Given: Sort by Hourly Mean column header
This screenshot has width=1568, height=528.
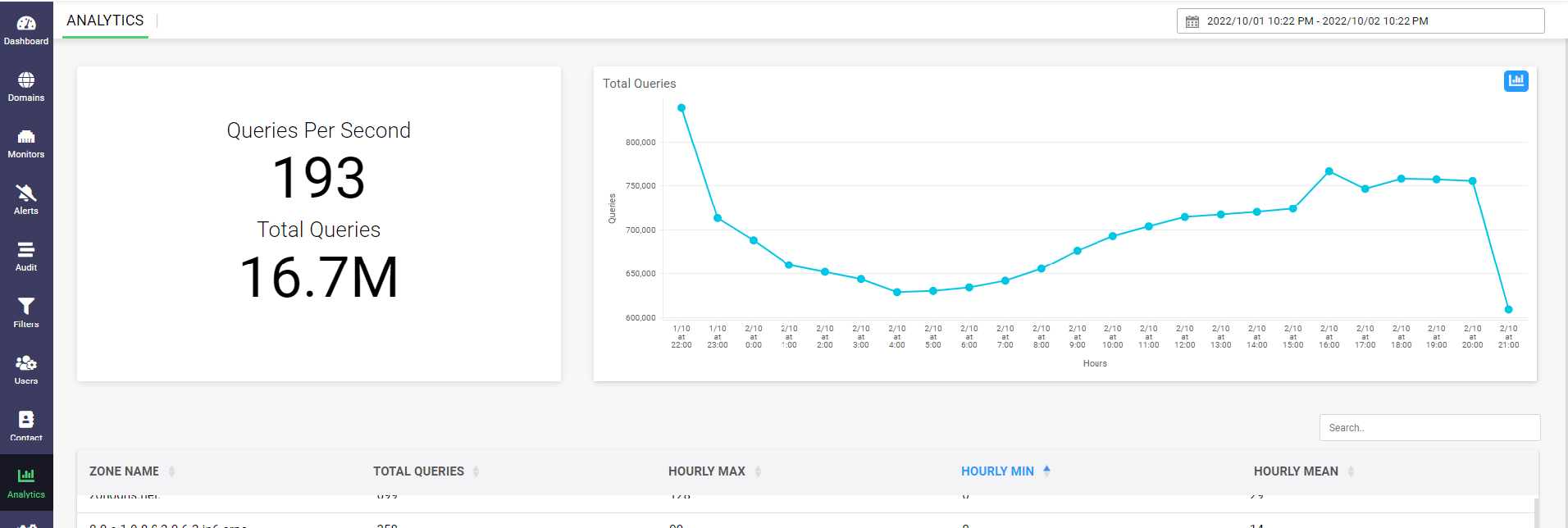Looking at the screenshot, I should coord(1296,471).
